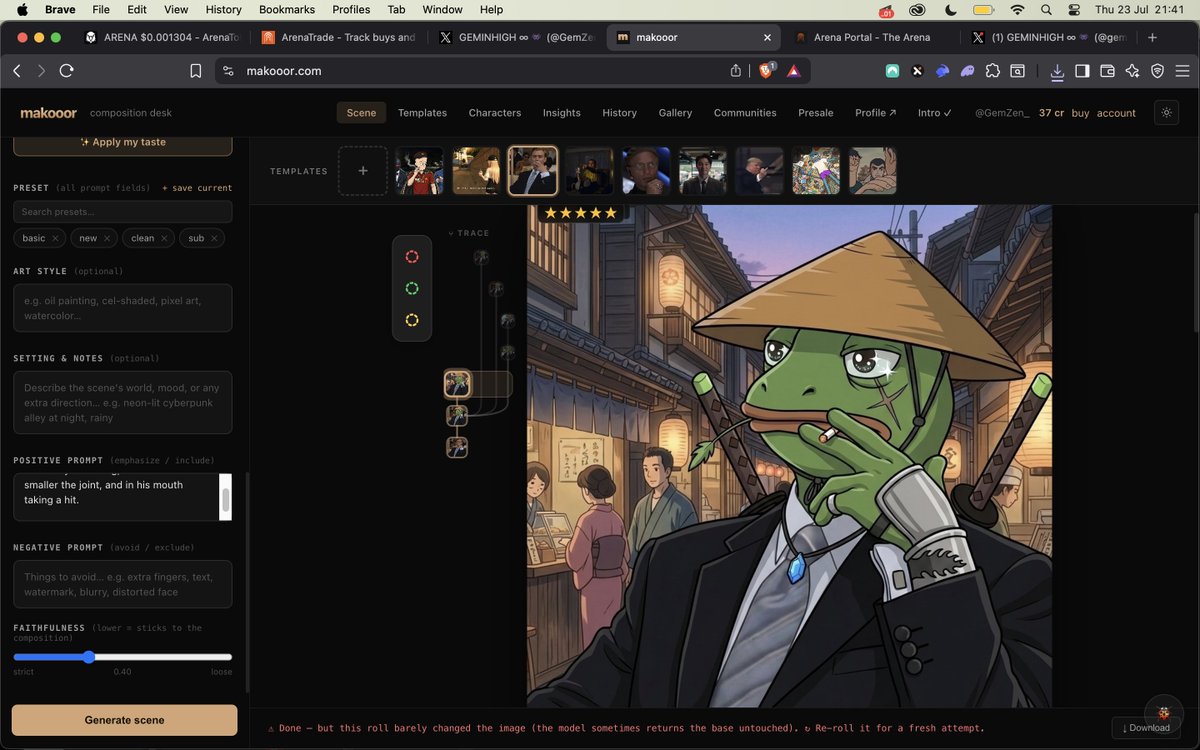
Task: Open Profile external link
Action: [876, 113]
